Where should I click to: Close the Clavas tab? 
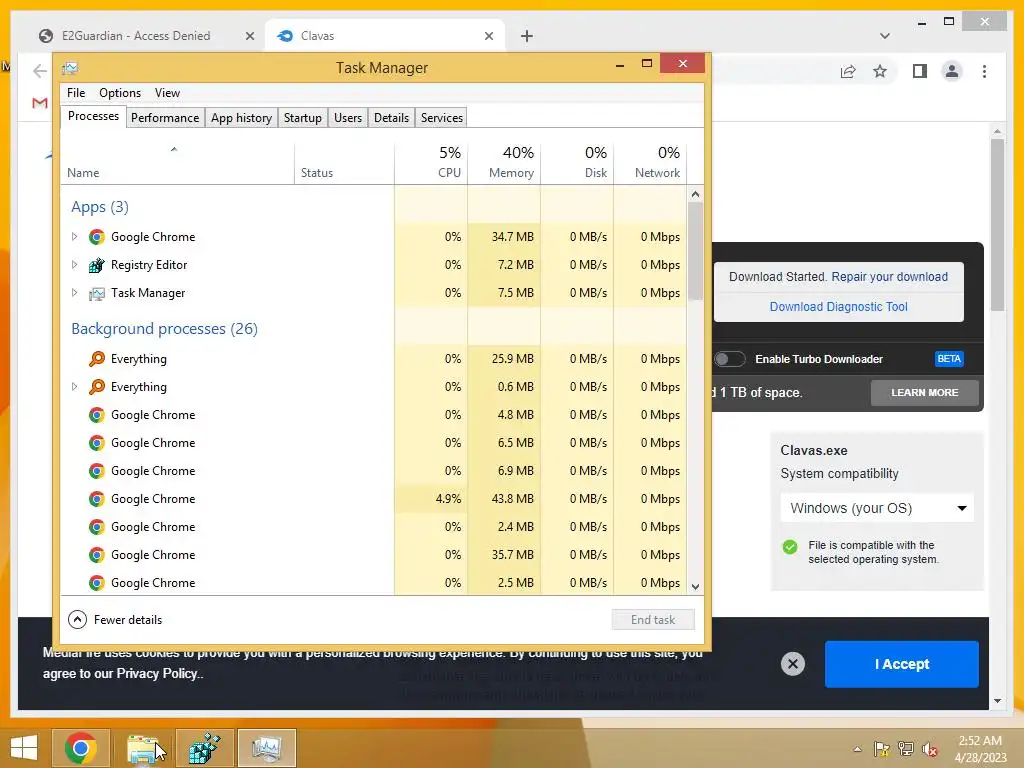[x=488, y=36]
